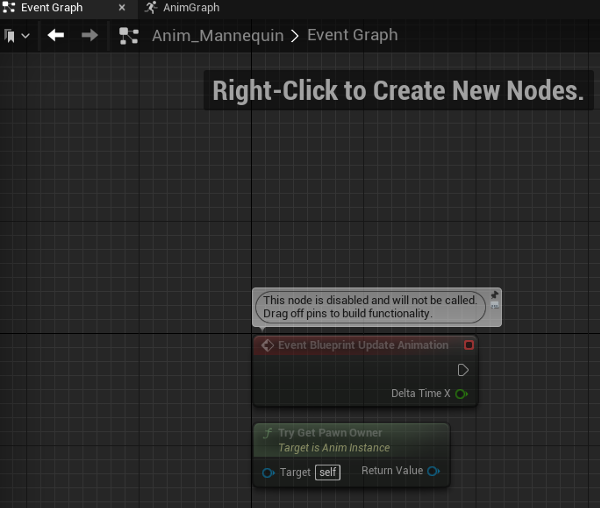Click the AnimGraph running figure icon

[151, 7]
